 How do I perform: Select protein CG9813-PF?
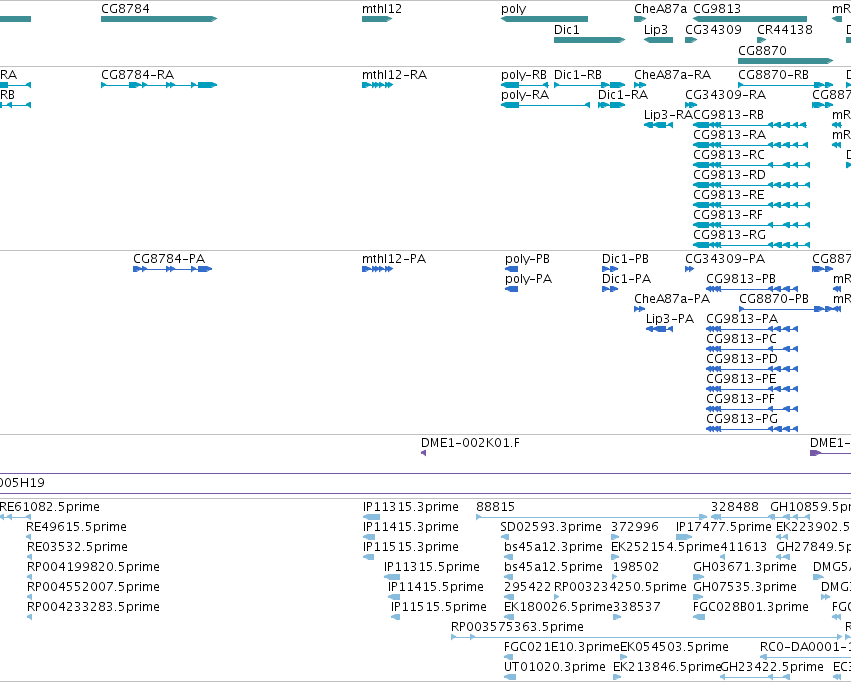click(x=752, y=409)
